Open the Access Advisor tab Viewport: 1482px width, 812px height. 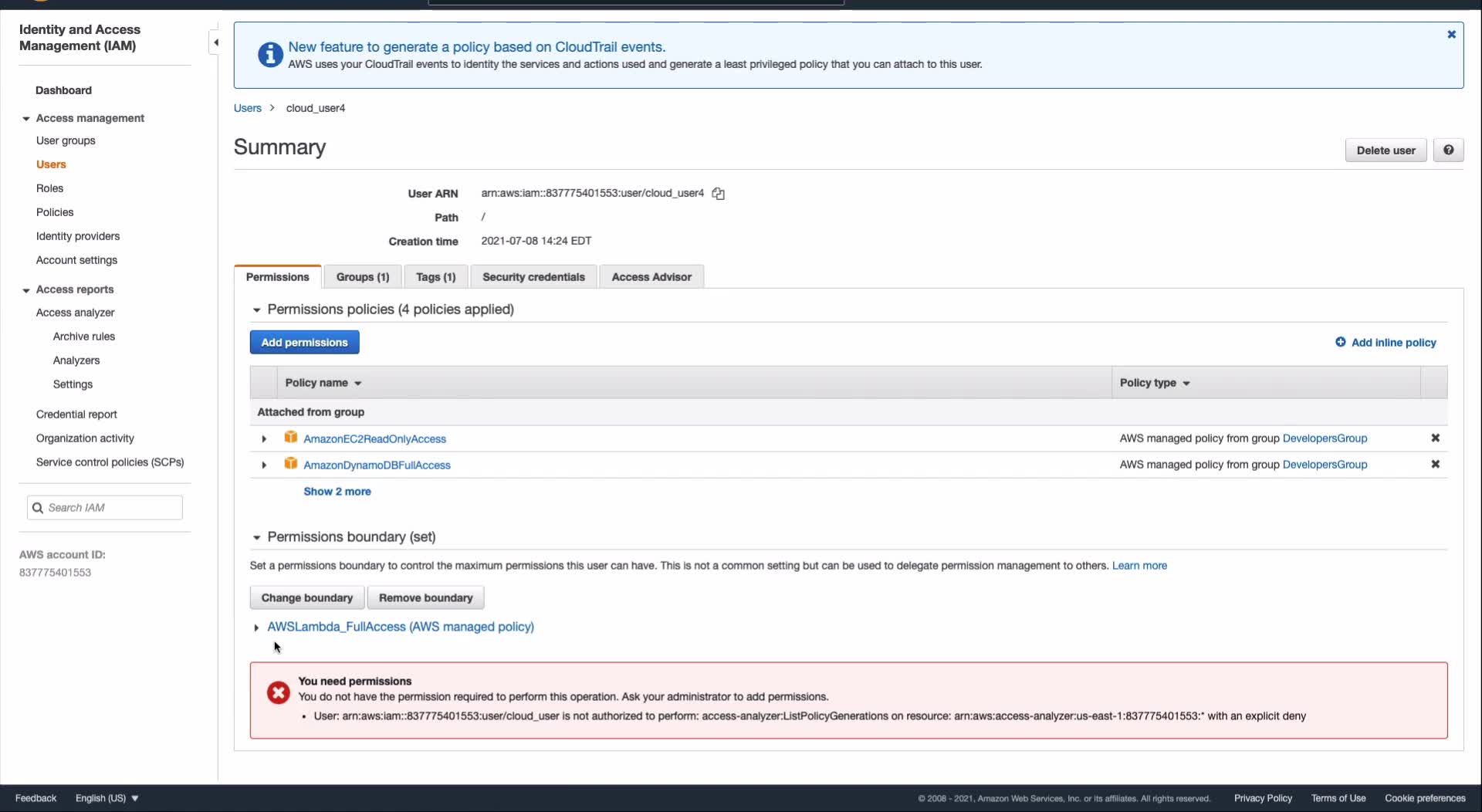[651, 277]
